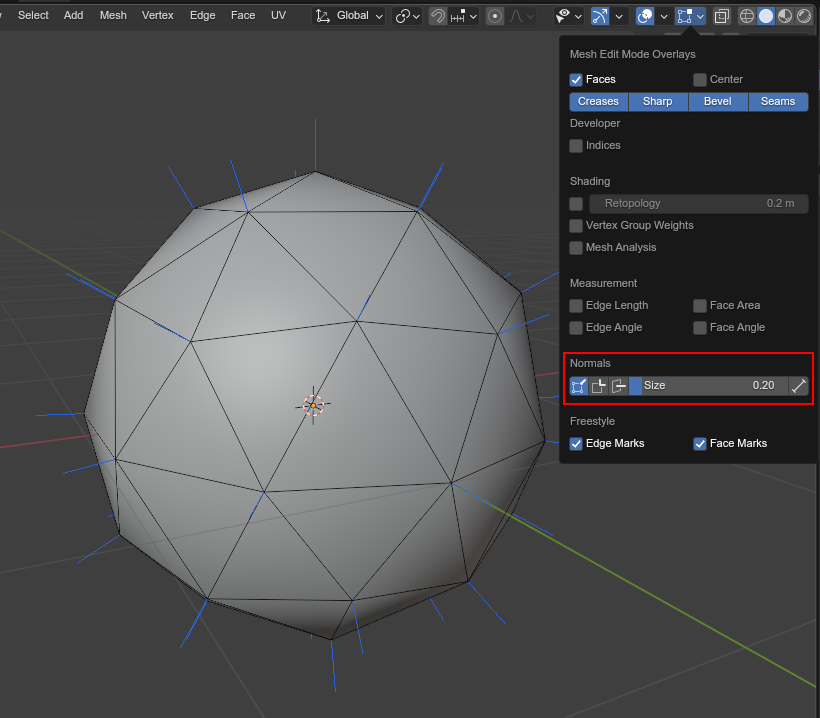This screenshot has width=820, height=718.
Task: Click snap increment icon
Action: (x=458, y=17)
